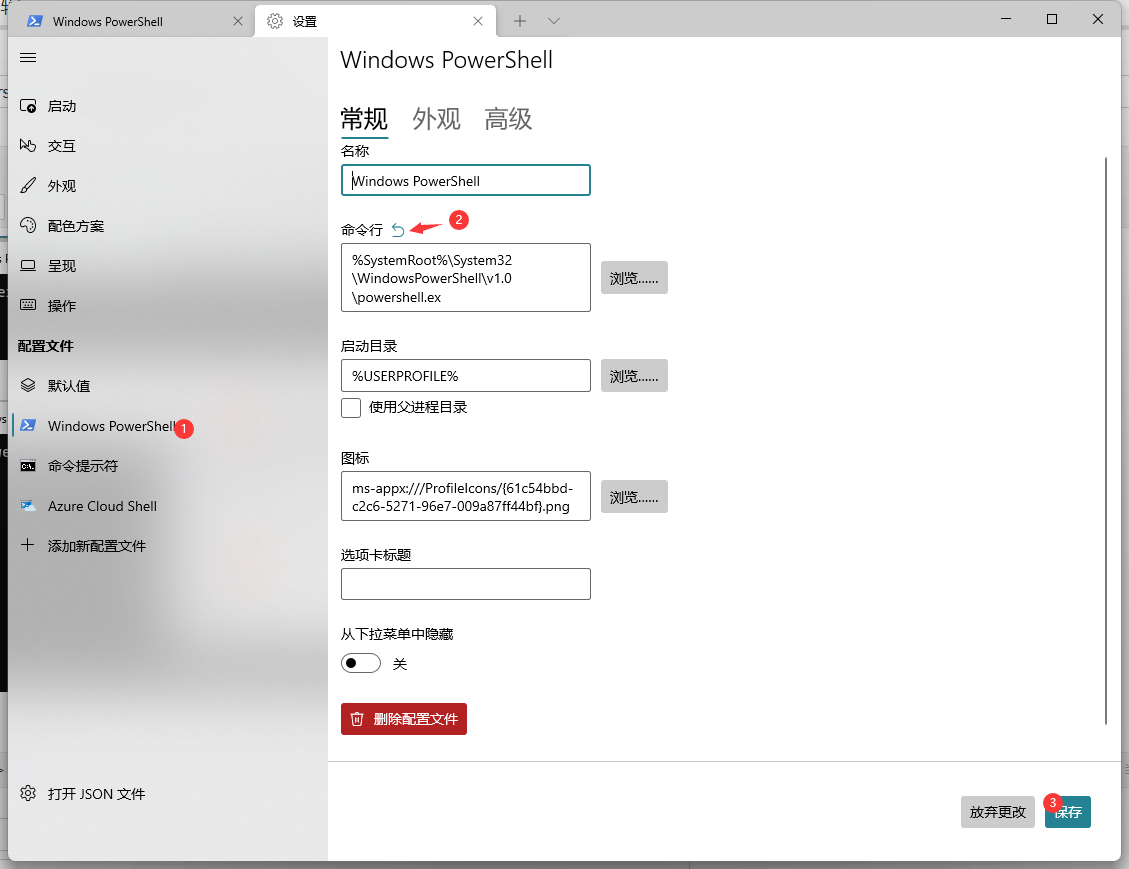The width and height of the screenshot is (1129, 869).
Task: Close the 设置 settings tab
Action: point(478,22)
